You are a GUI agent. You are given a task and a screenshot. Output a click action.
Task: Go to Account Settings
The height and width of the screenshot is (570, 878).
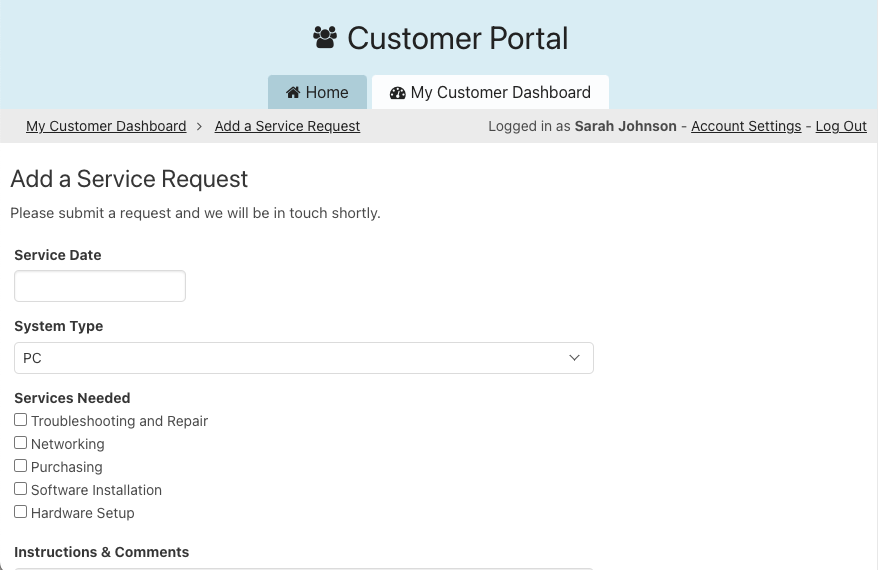click(x=746, y=126)
